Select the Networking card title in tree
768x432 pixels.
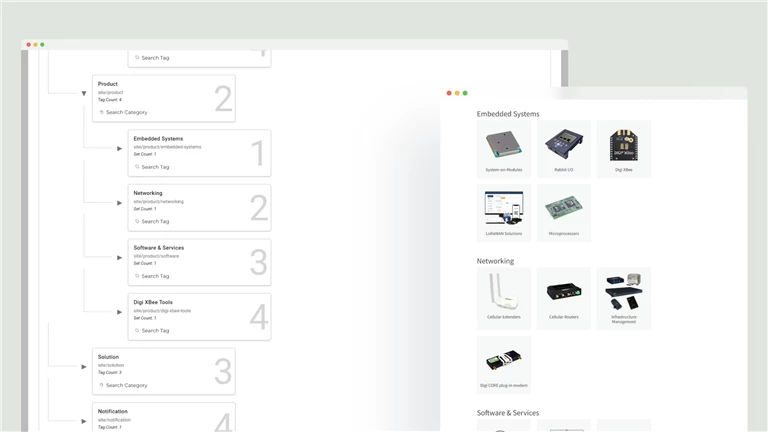[148, 193]
